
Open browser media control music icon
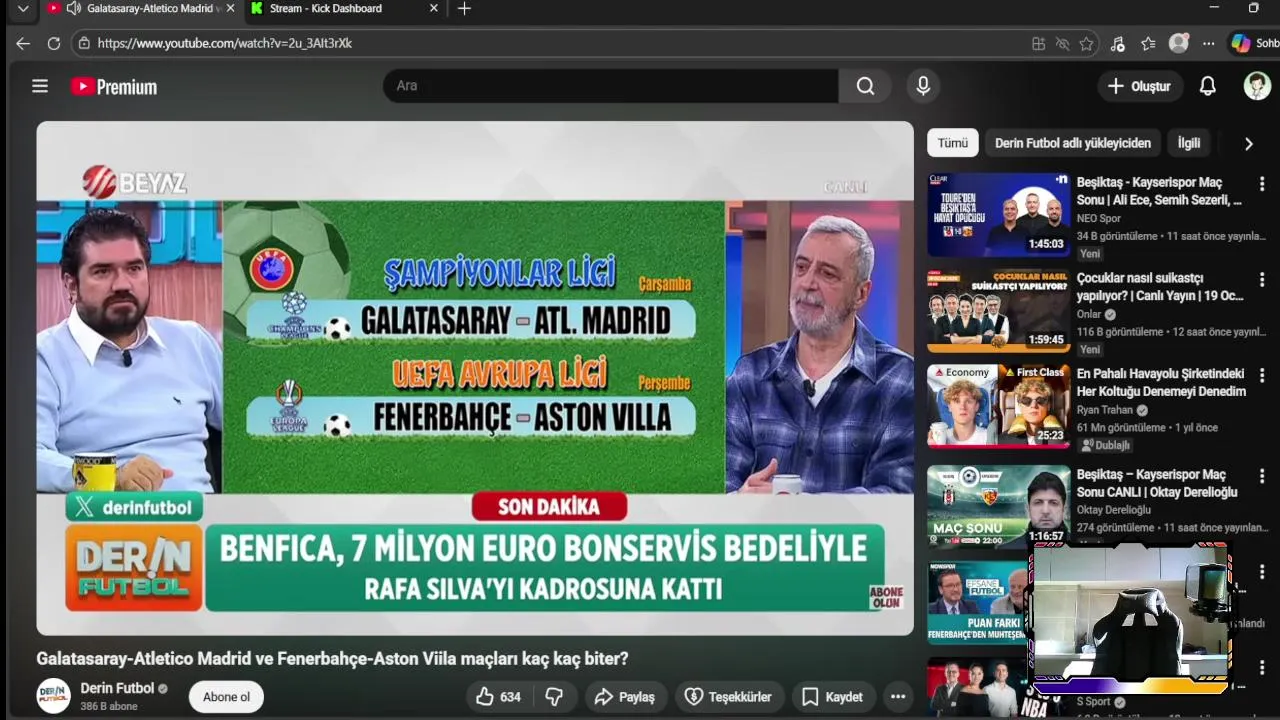pos(1117,43)
